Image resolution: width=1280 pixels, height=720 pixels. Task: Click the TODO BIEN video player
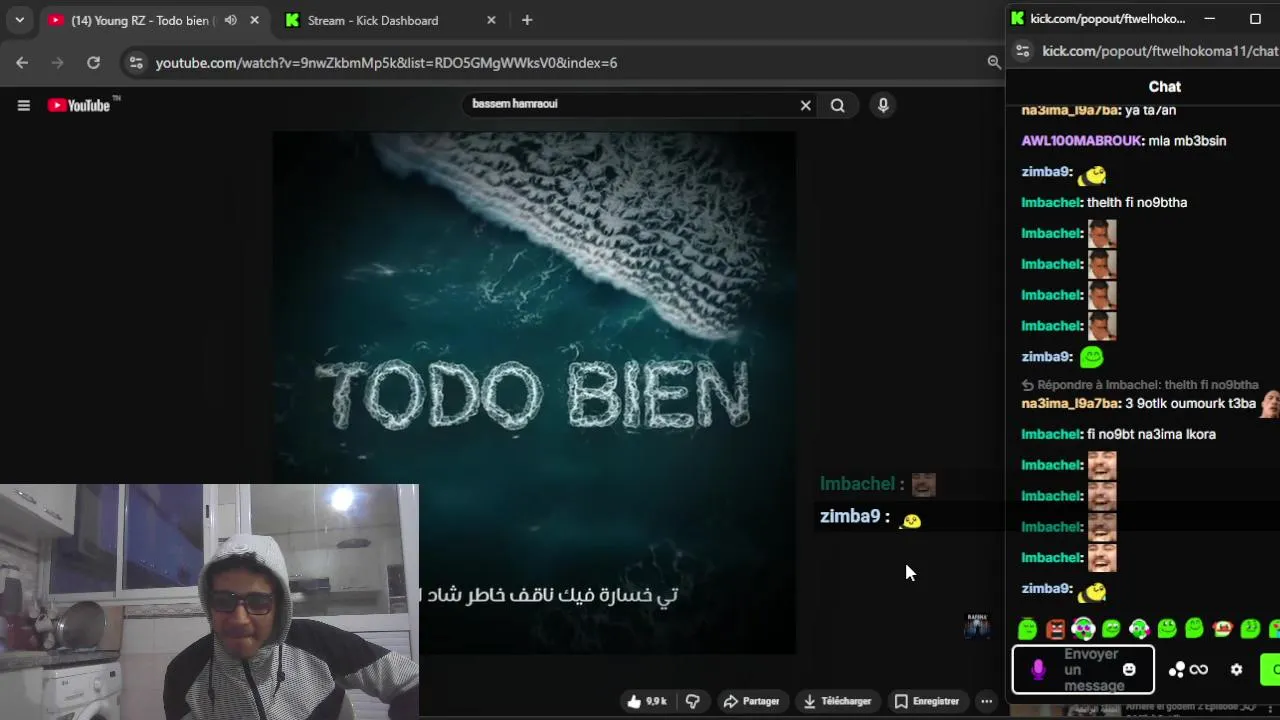[535, 392]
